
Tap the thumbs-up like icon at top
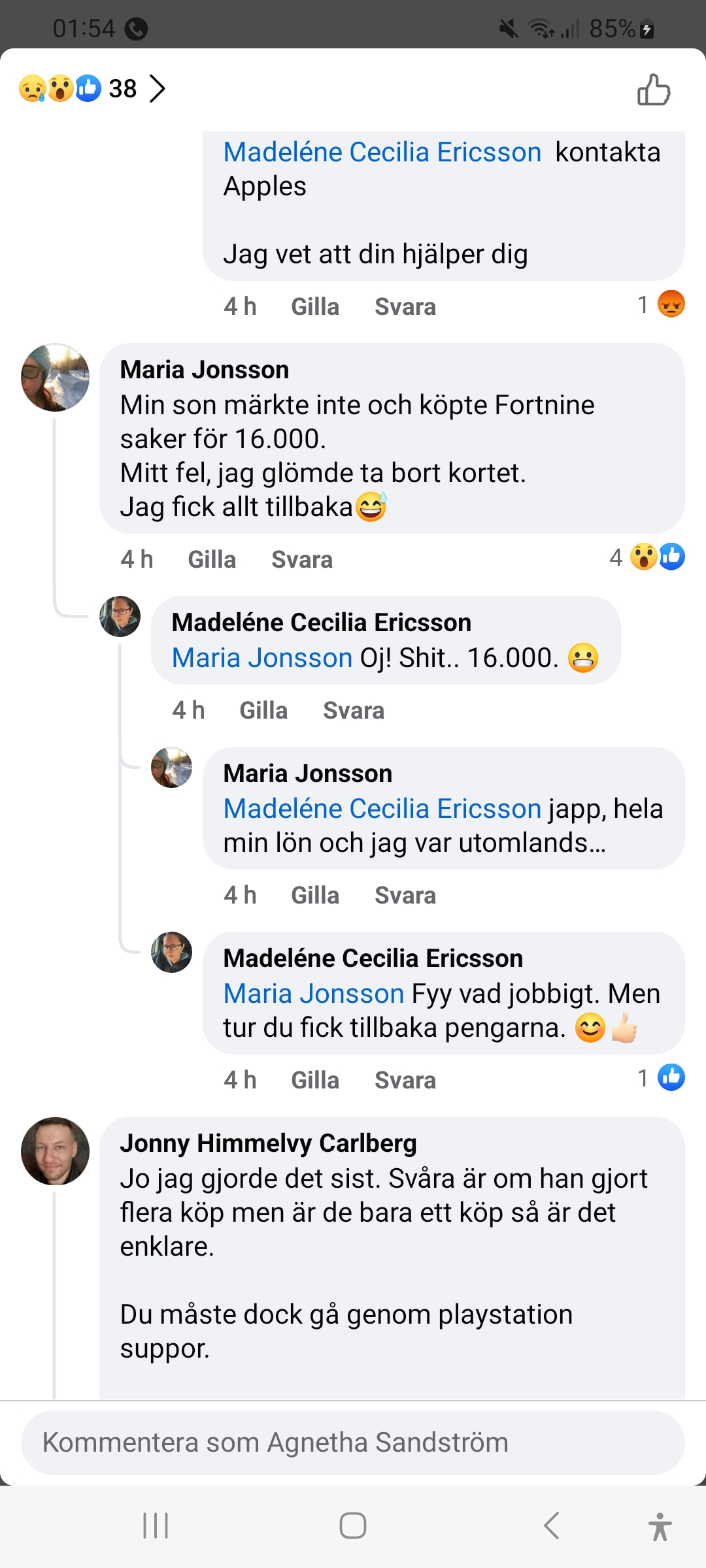coord(654,90)
